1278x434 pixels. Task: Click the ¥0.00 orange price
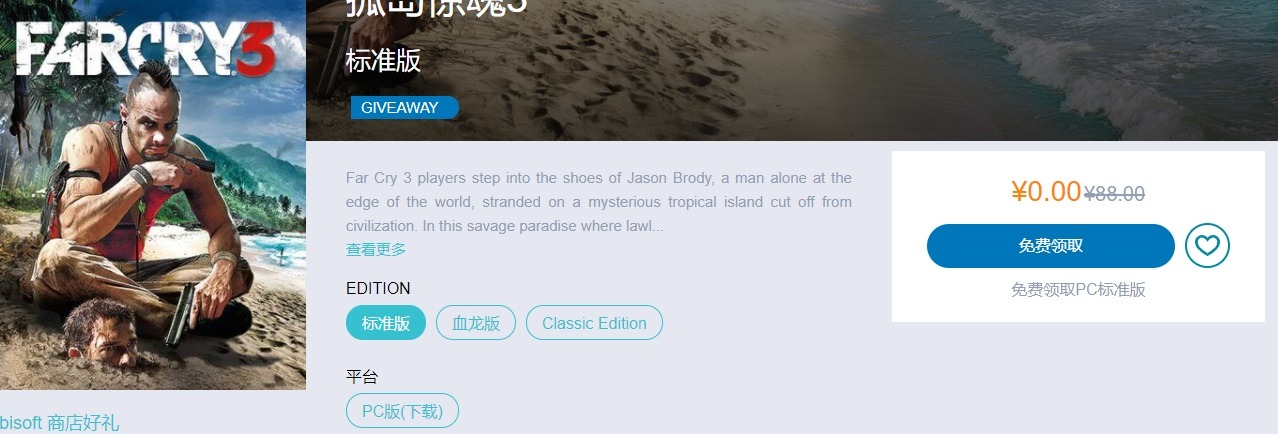pos(1046,192)
